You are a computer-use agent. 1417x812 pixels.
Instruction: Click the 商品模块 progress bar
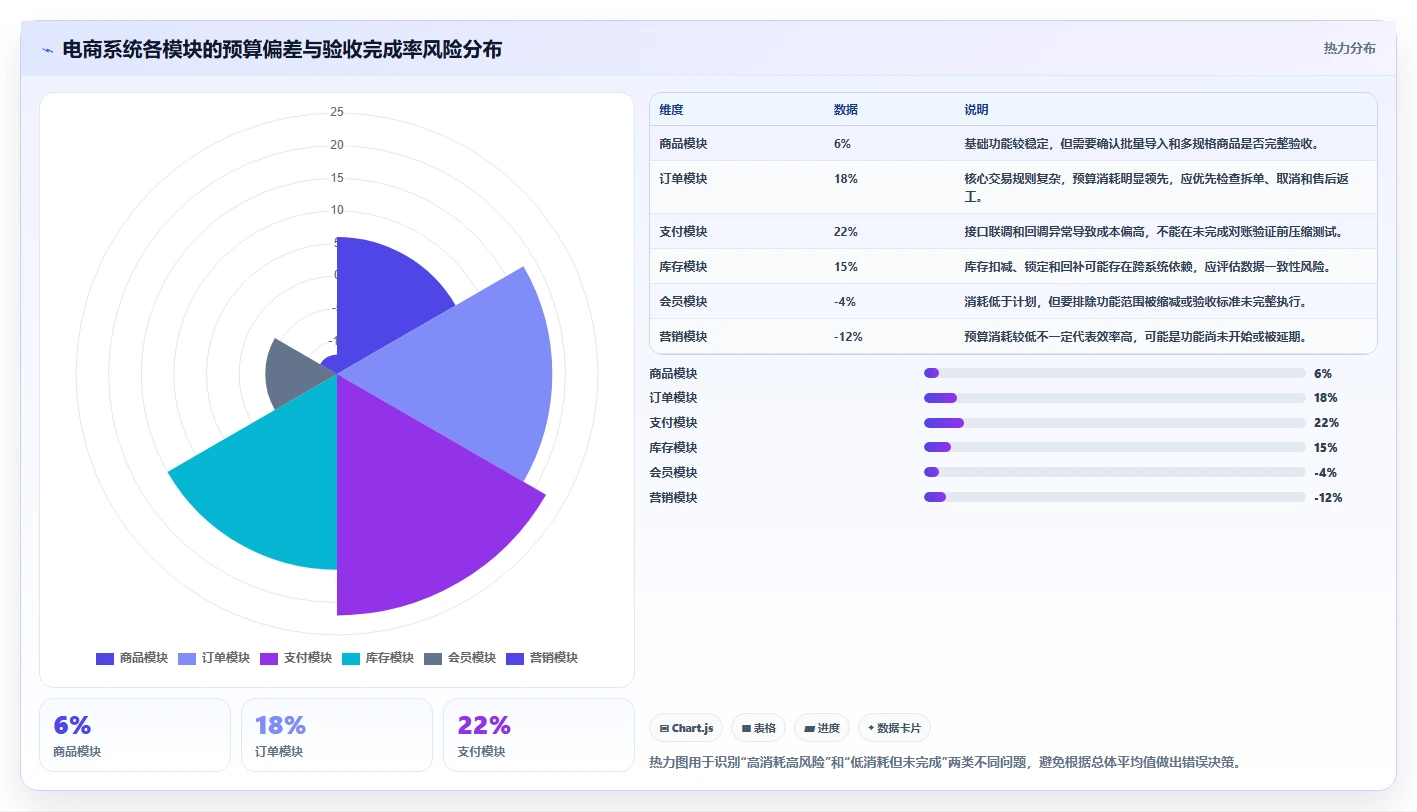(x=1115, y=373)
